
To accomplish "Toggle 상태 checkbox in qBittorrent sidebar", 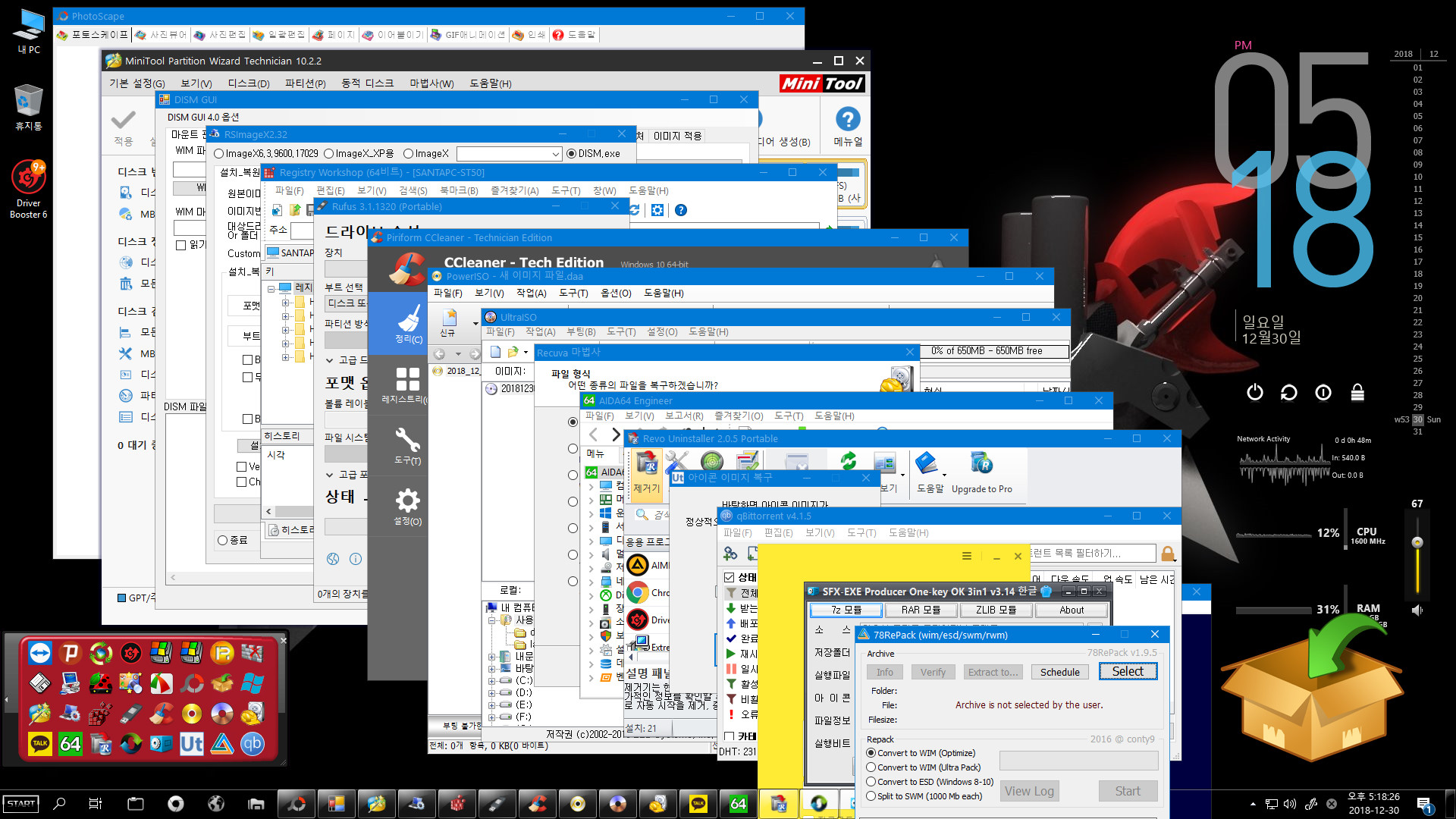I will (x=730, y=577).
